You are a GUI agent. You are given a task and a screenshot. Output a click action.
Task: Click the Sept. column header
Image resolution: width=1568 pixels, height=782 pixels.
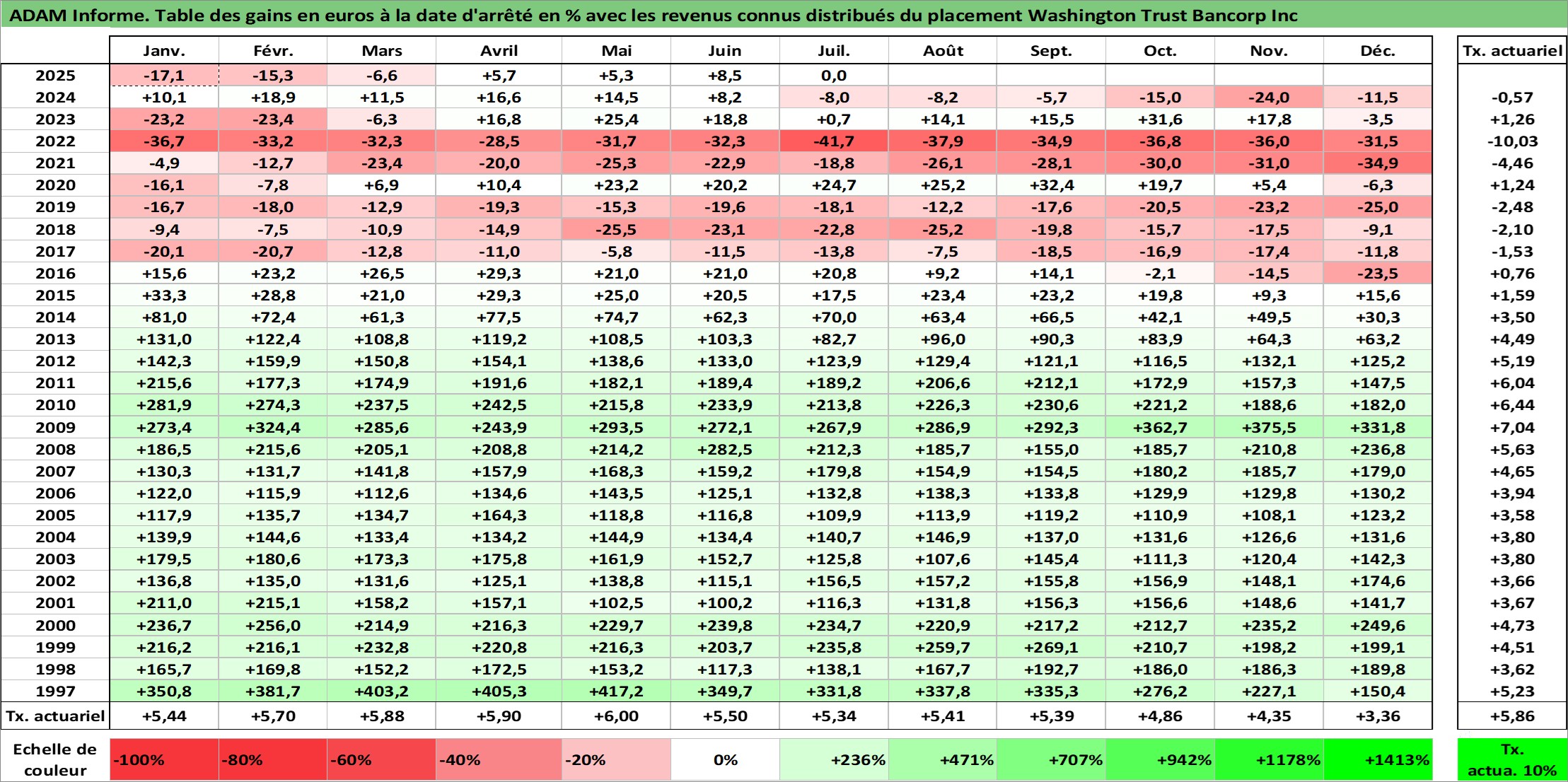[x=1051, y=50]
